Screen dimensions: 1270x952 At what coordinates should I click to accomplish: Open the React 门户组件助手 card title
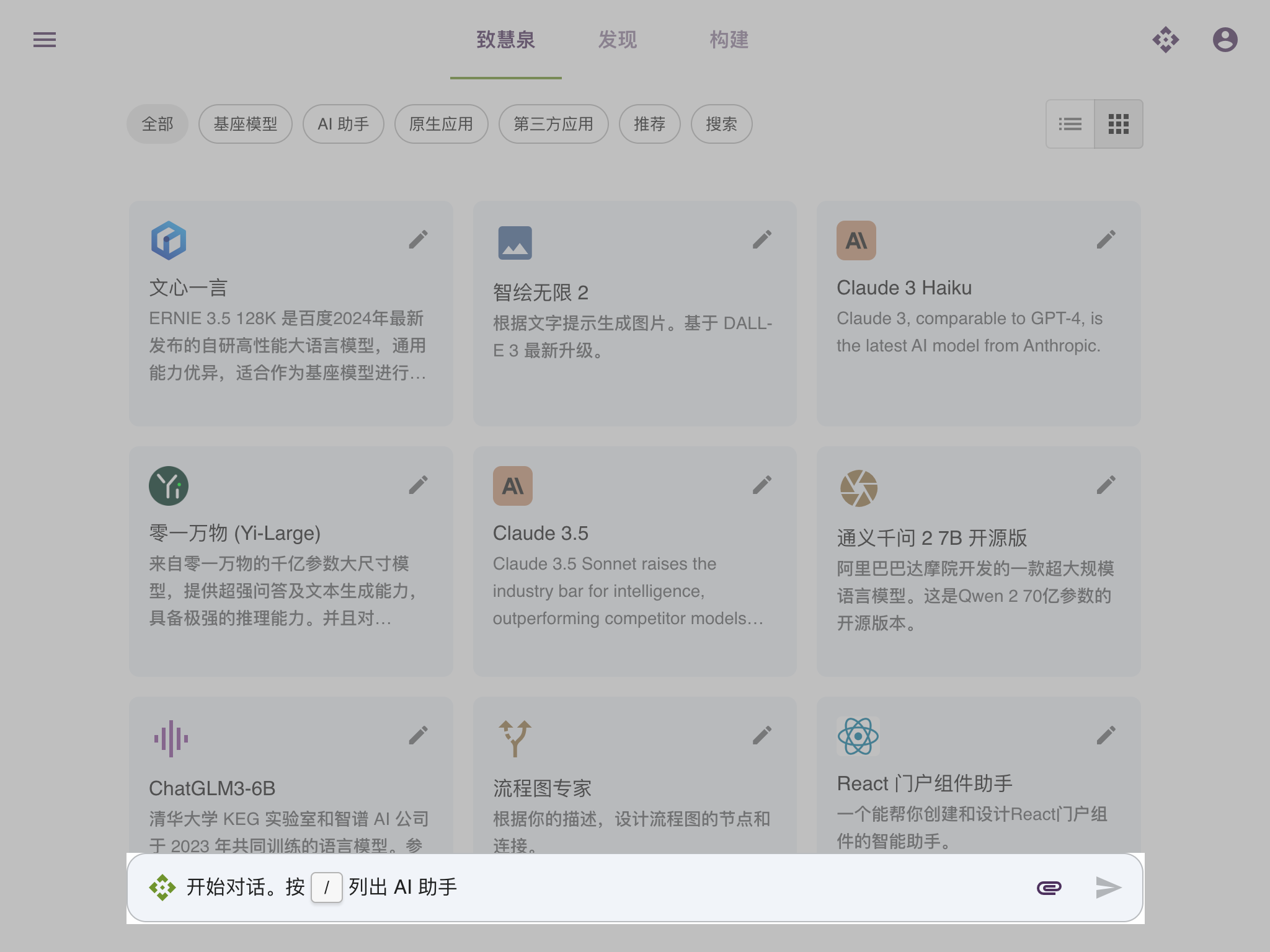tap(925, 783)
